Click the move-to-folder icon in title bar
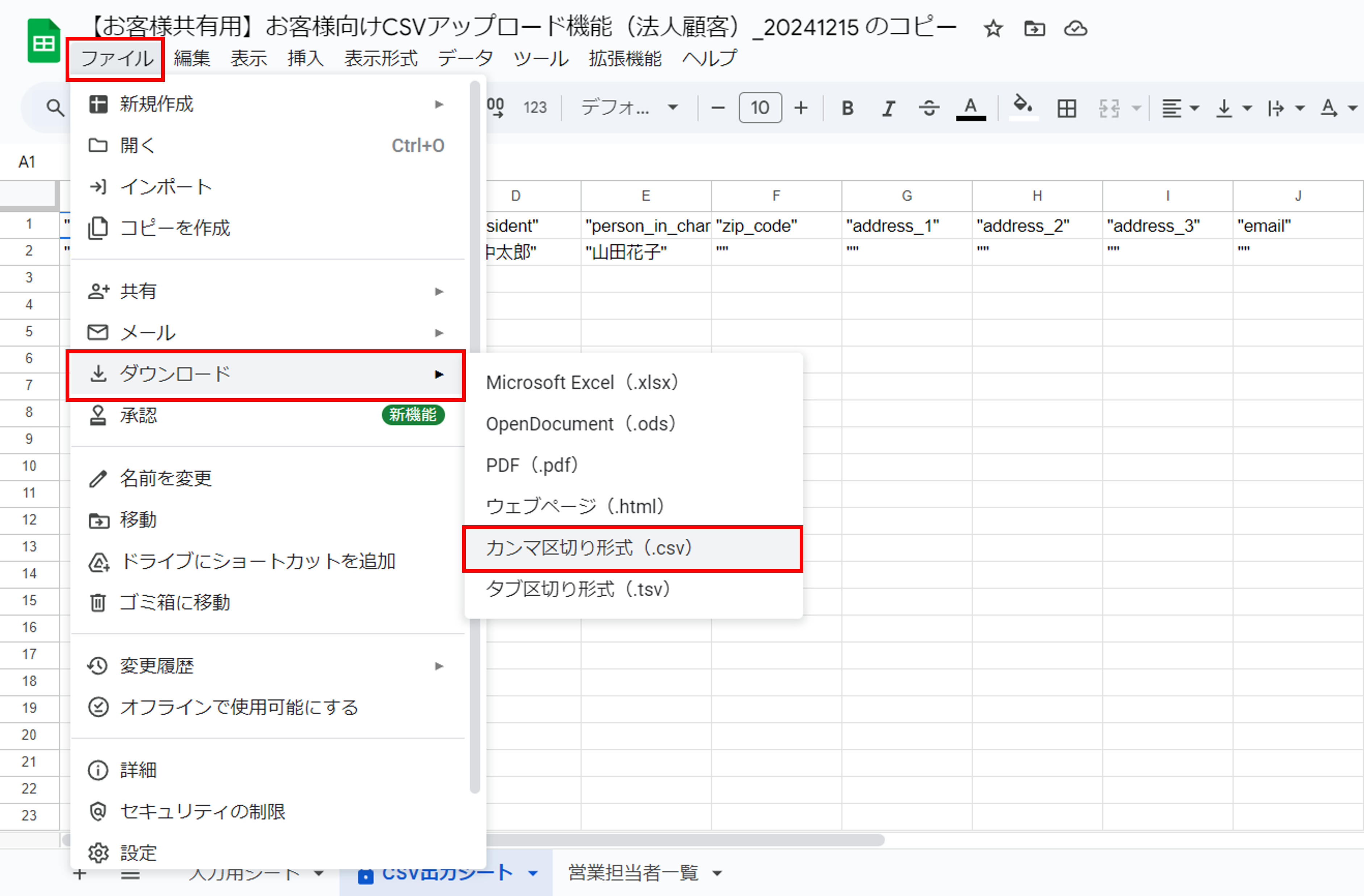 point(1034,29)
